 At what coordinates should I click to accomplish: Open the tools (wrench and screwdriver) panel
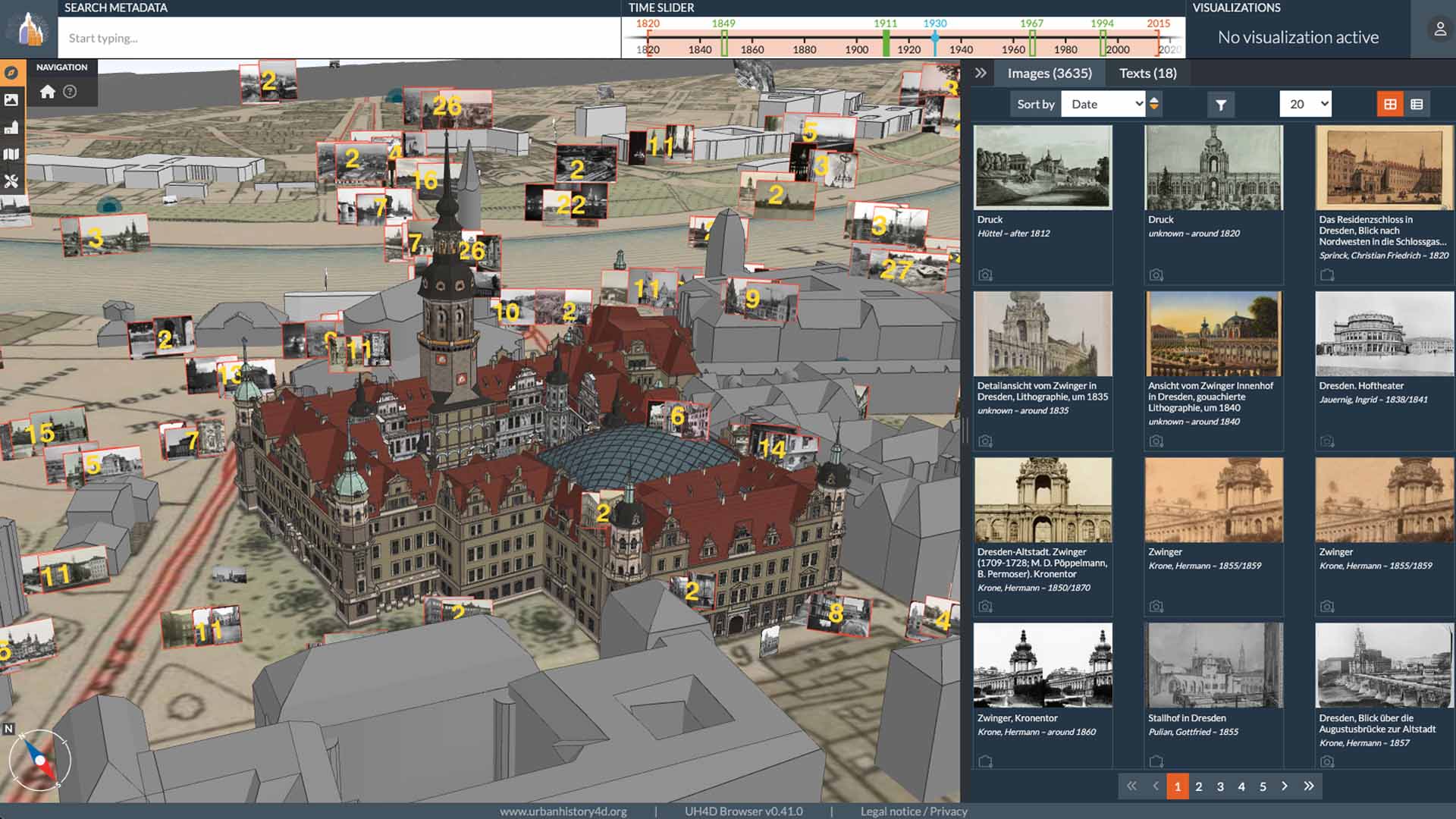point(11,182)
